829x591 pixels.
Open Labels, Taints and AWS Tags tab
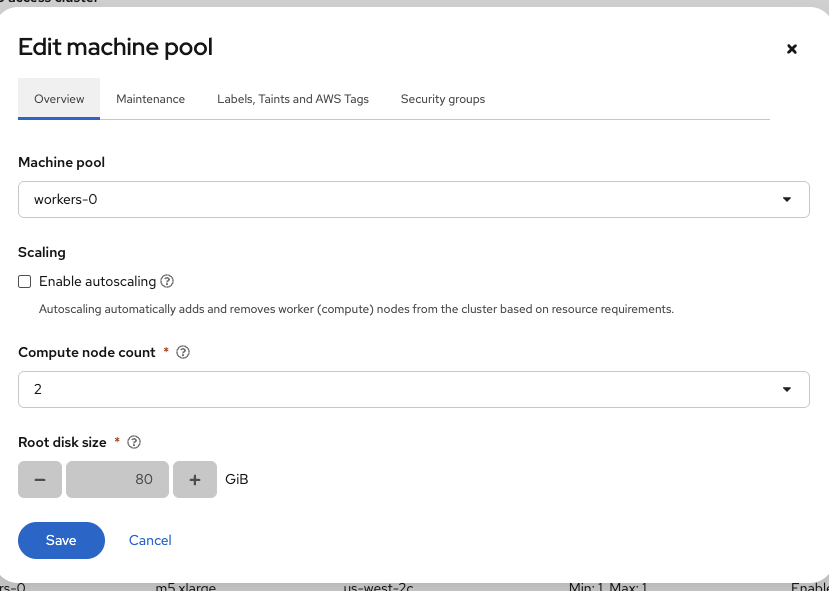coord(293,99)
